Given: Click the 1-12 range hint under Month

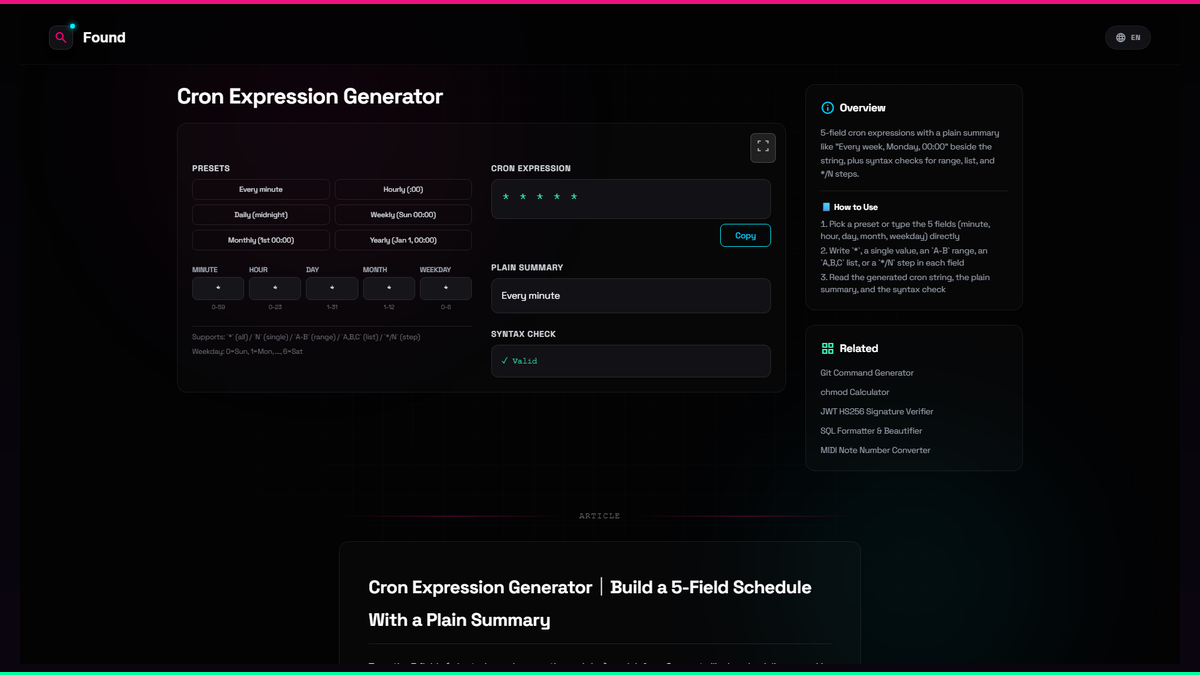Looking at the screenshot, I should click(x=389, y=307).
